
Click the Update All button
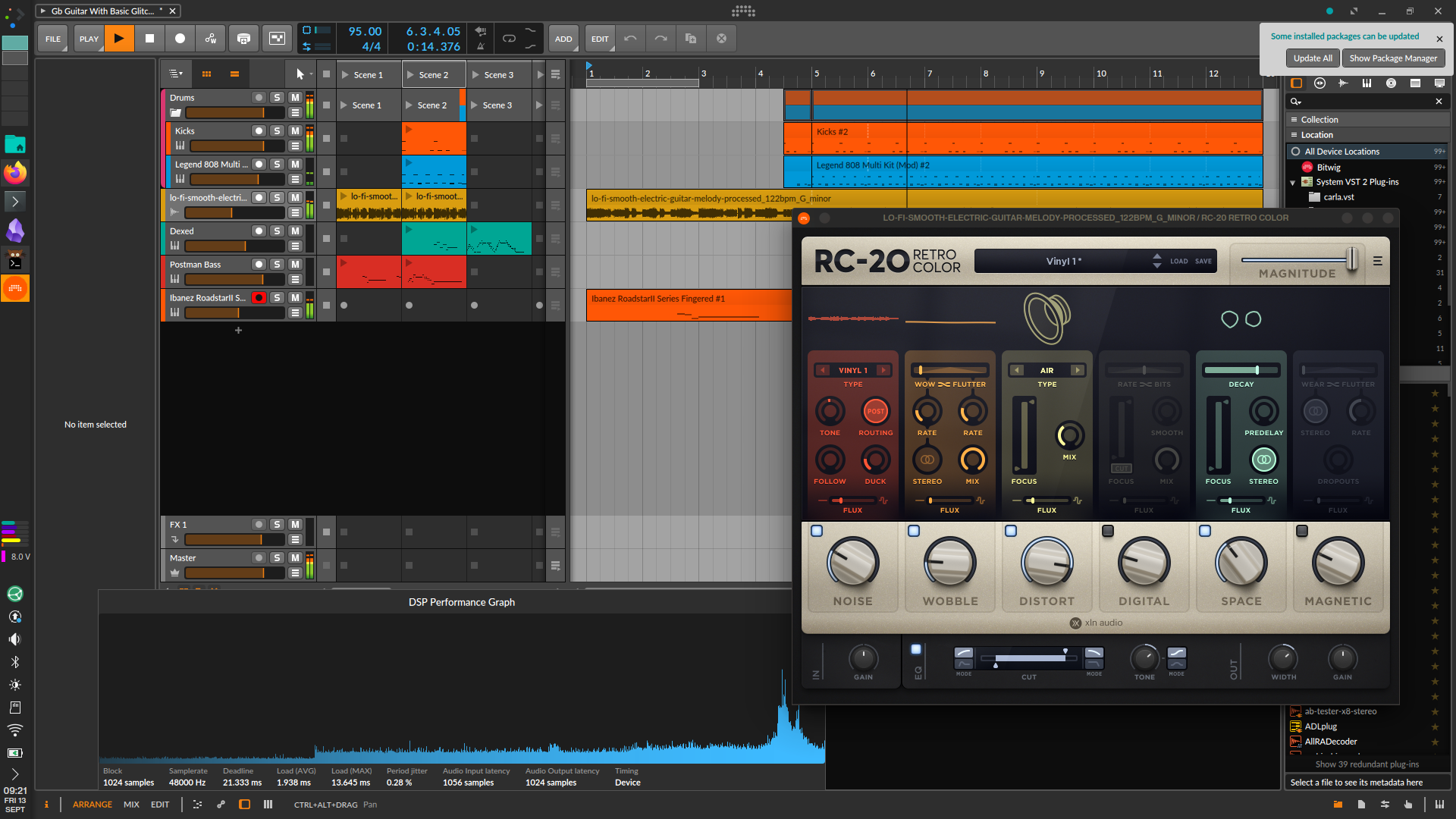click(x=1313, y=58)
